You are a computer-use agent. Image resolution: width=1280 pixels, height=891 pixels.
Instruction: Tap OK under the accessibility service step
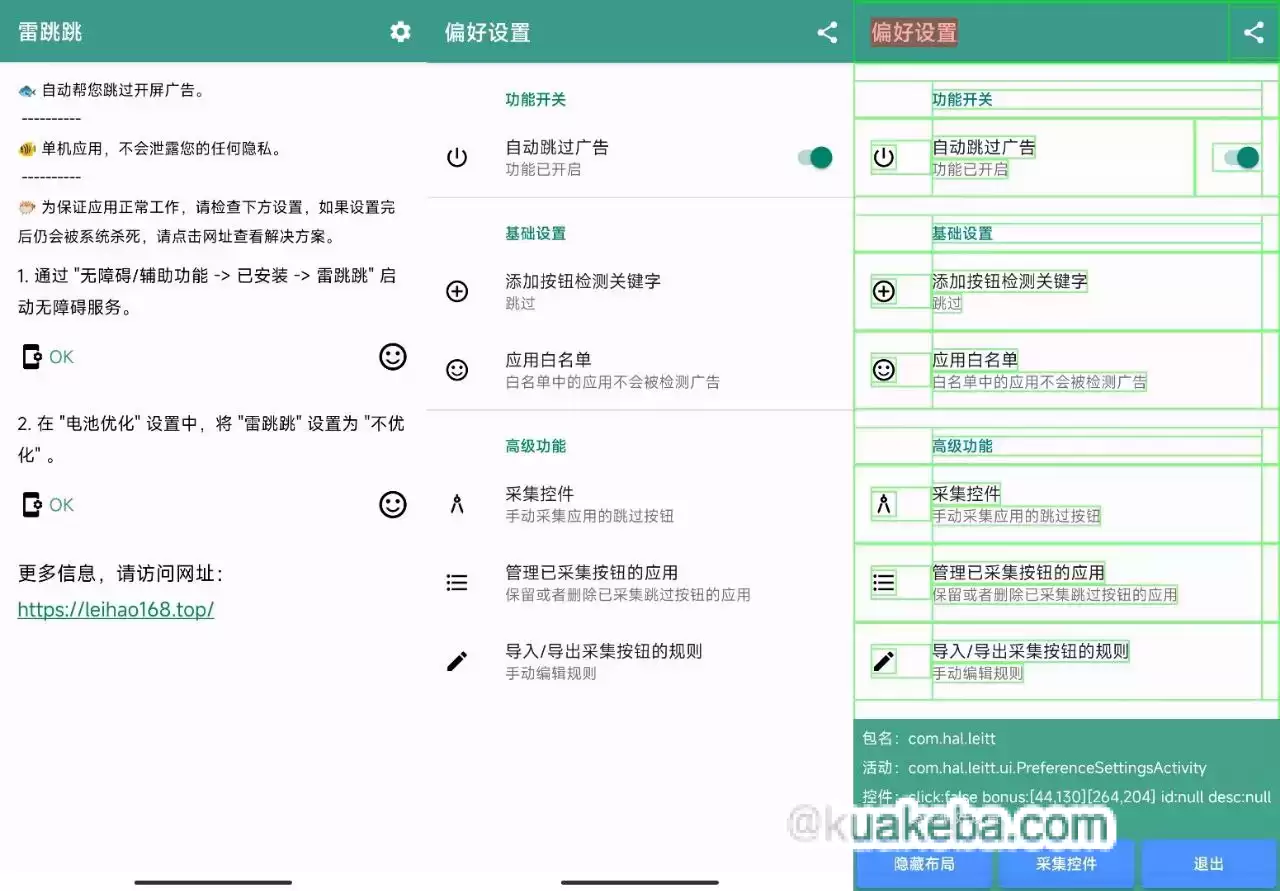(x=60, y=356)
